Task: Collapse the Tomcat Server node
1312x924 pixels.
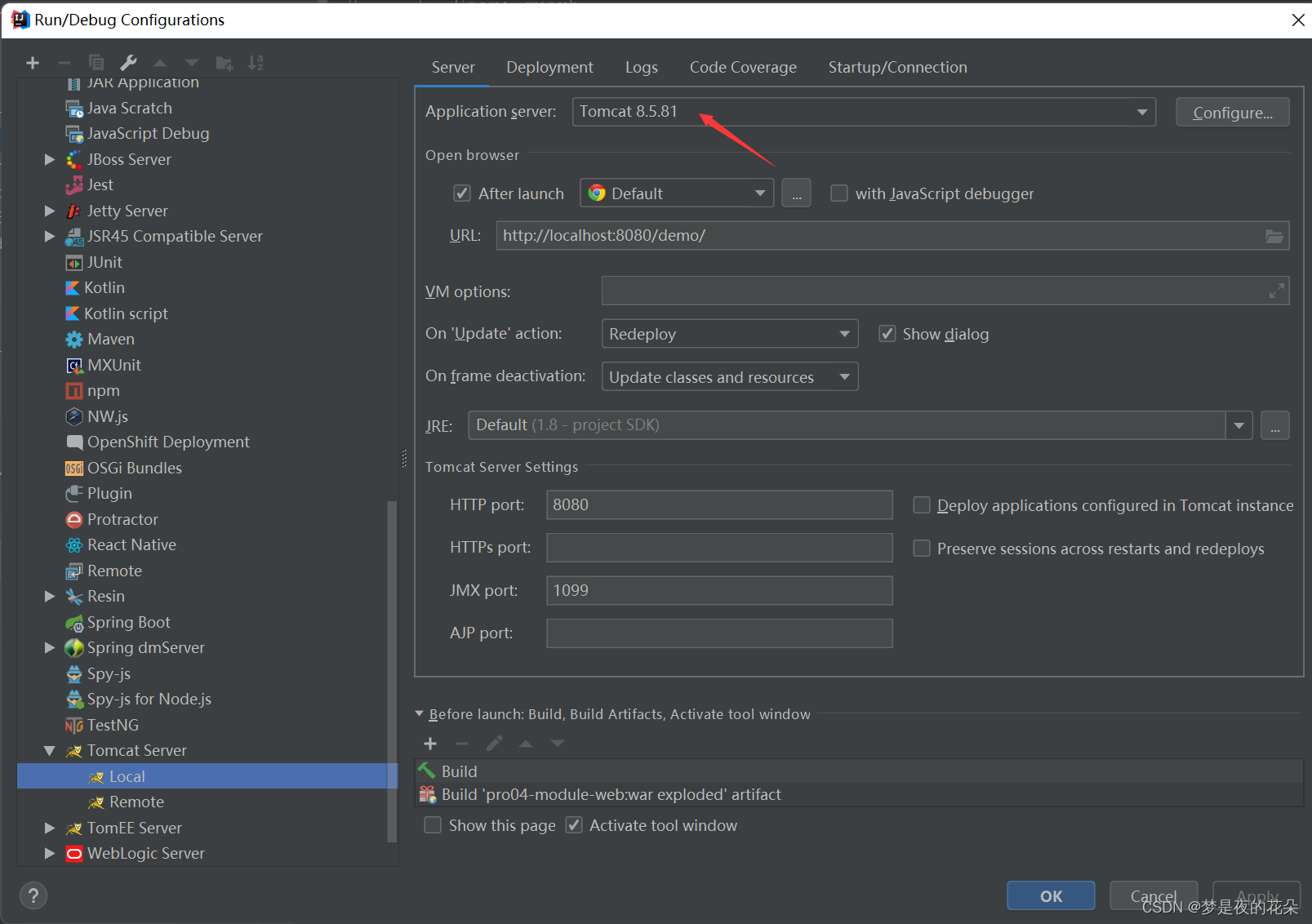Action: [50, 750]
